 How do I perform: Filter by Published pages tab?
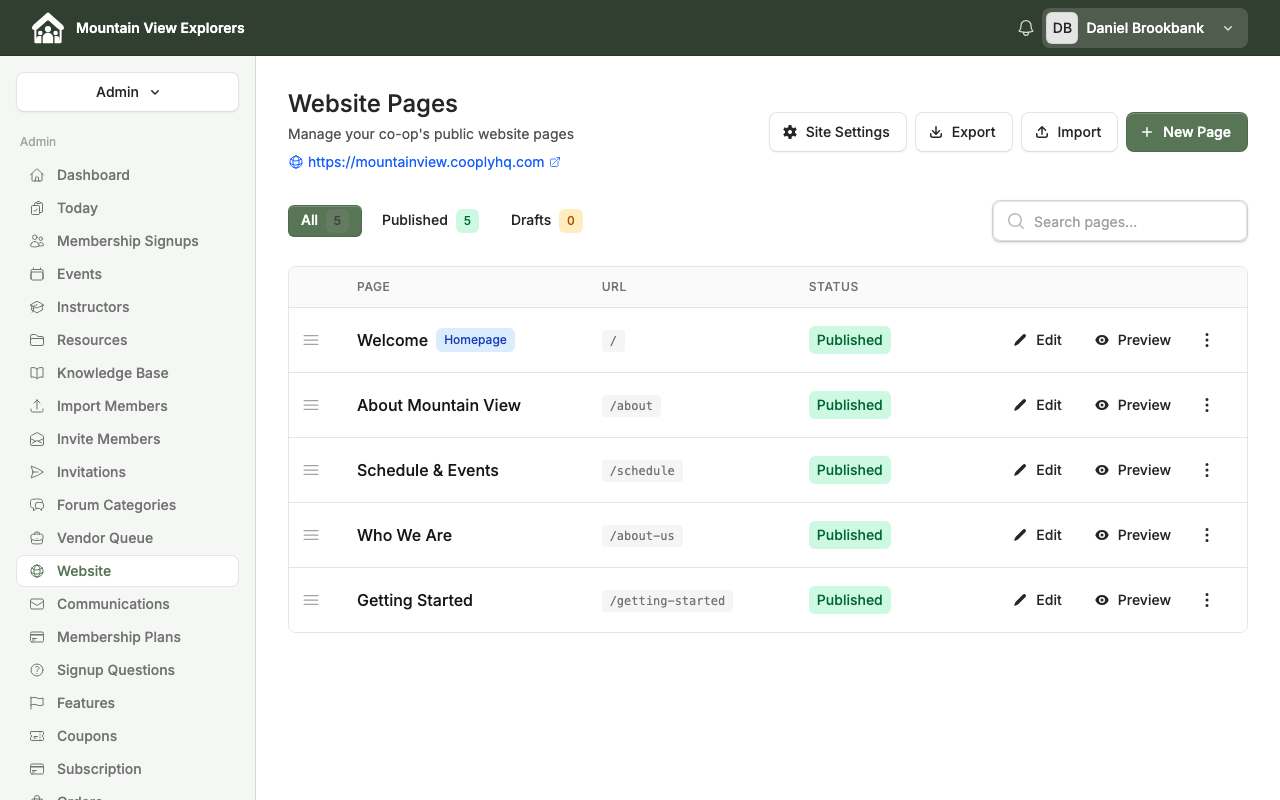(430, 221)
